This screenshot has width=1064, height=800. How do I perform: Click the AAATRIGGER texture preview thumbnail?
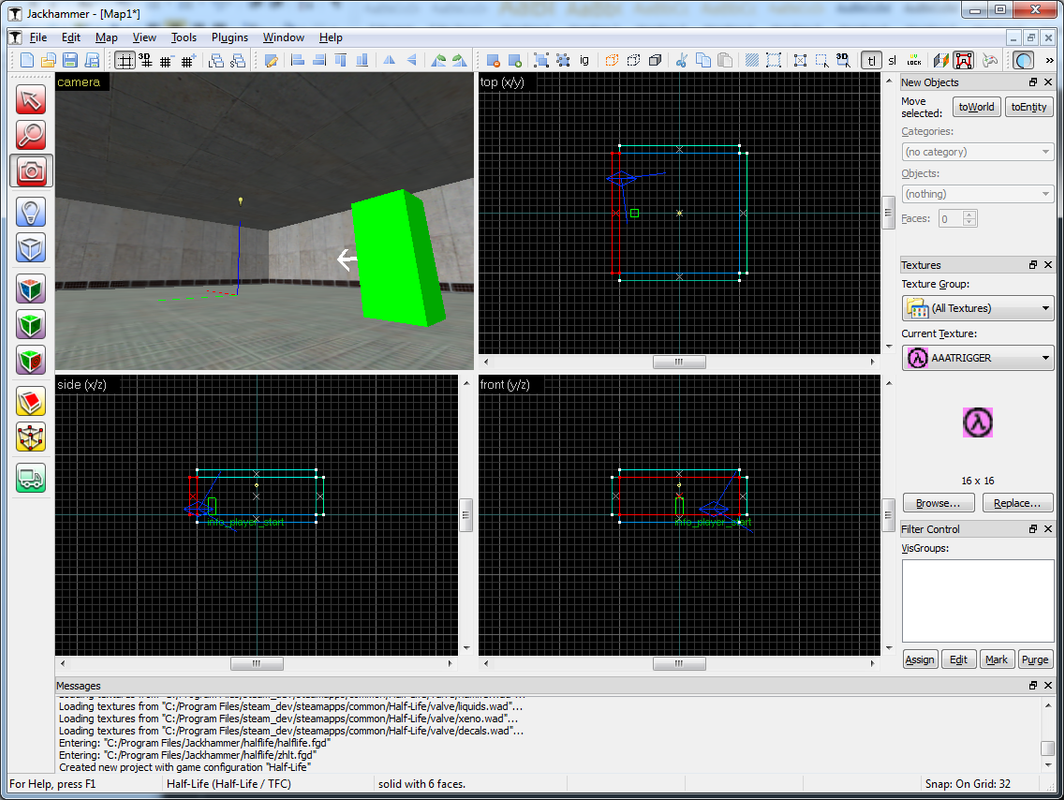978,422
